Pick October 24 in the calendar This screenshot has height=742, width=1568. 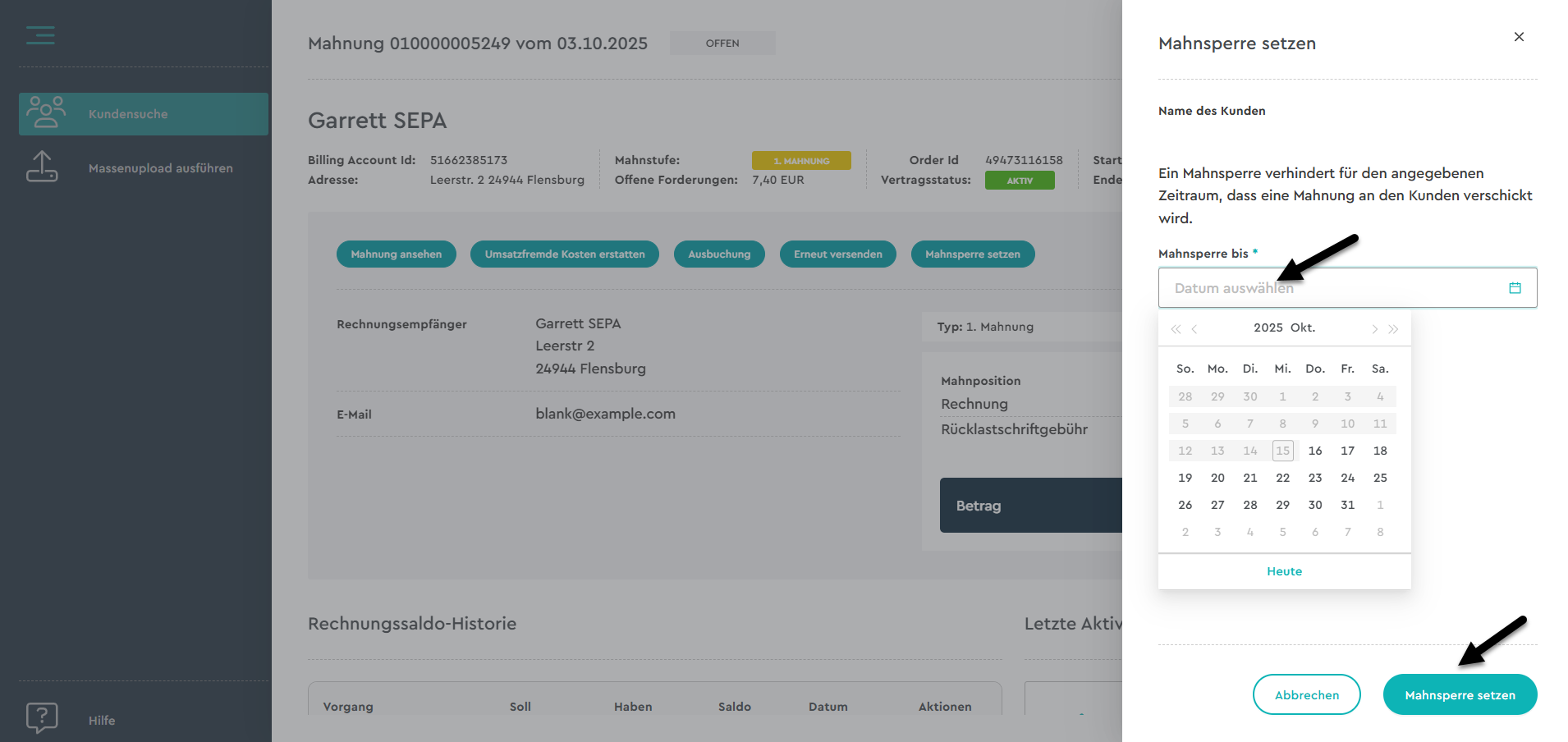point(1347,478)
